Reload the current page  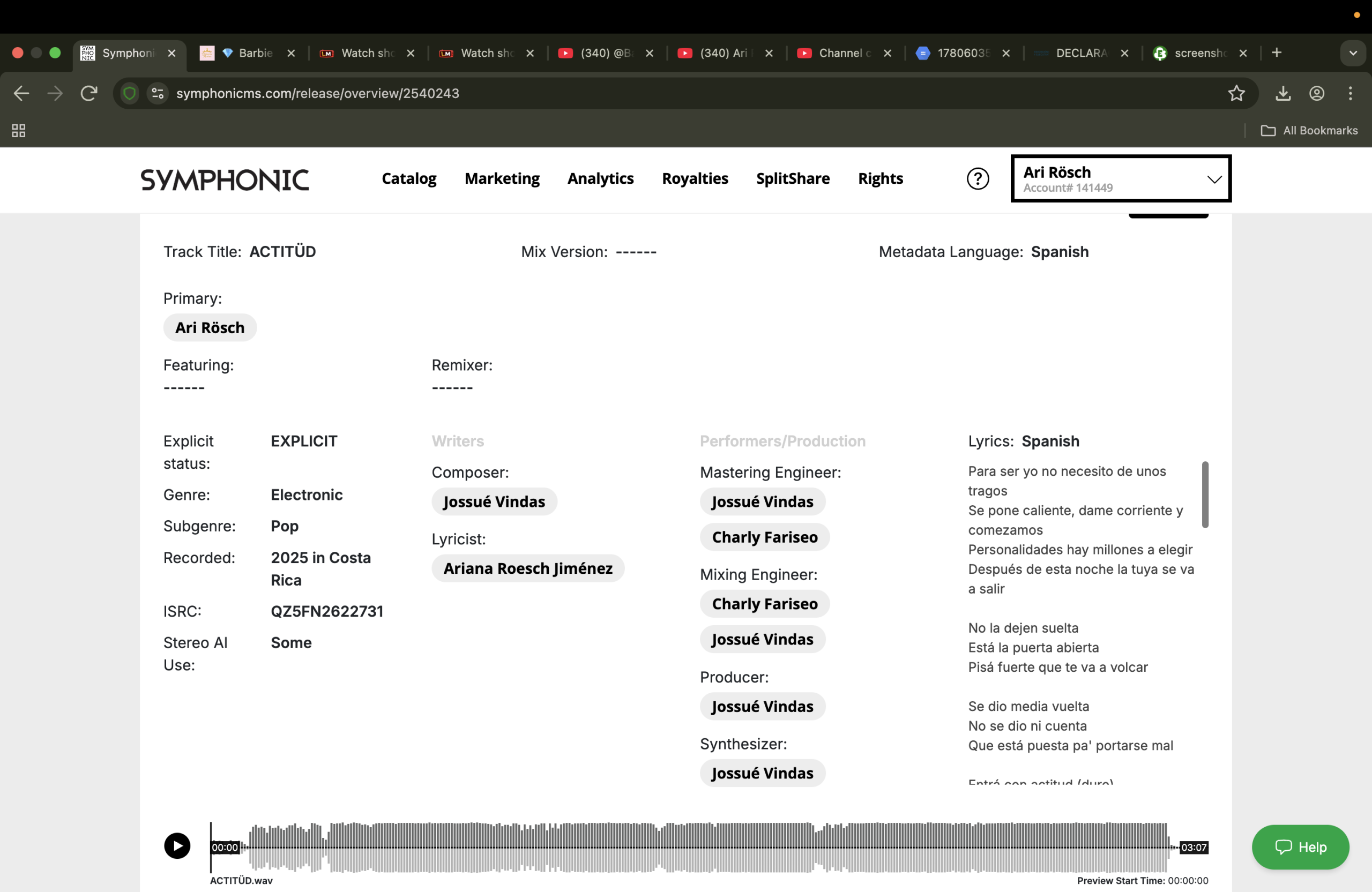coord(89,93)
